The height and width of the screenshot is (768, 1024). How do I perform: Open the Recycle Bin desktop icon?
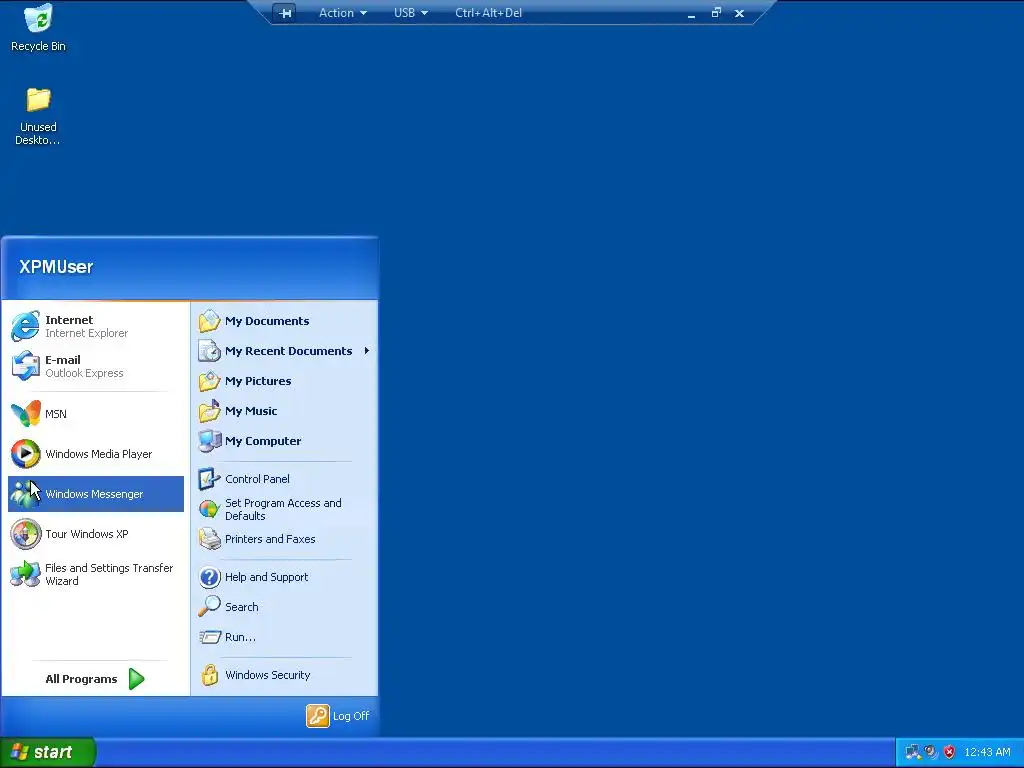(38, 28)
